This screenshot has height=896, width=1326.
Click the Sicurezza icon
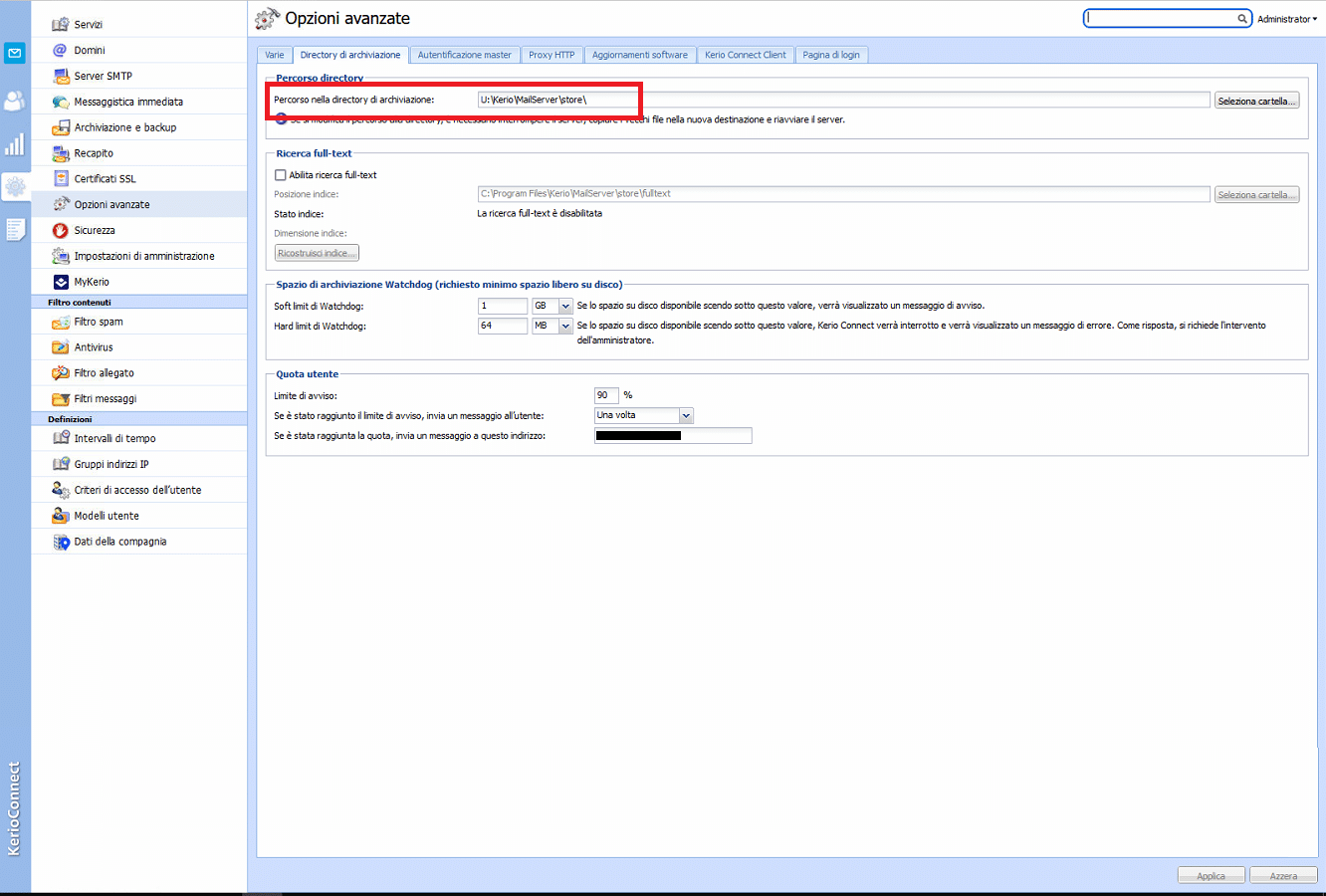point(61,230)
